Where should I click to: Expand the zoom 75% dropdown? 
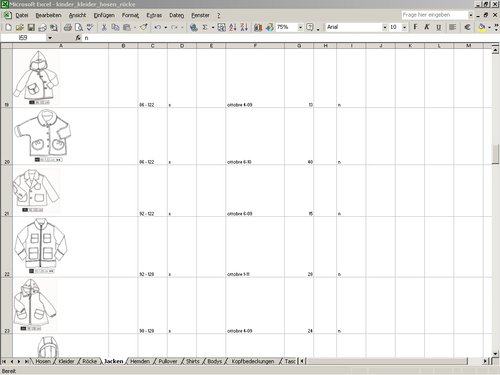(300, 27)
